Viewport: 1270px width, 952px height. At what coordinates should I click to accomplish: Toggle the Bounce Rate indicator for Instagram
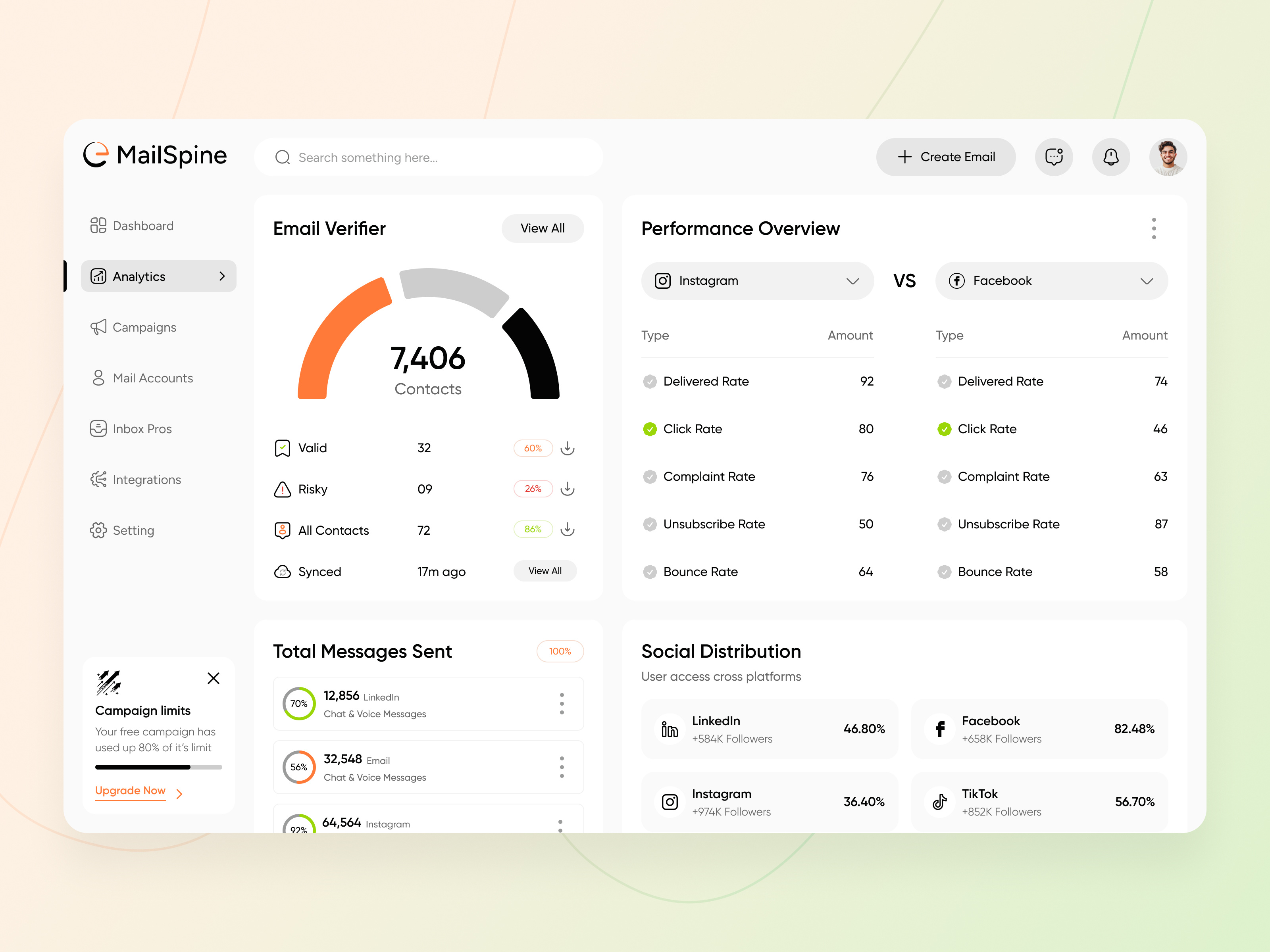[x=649, y=572]
